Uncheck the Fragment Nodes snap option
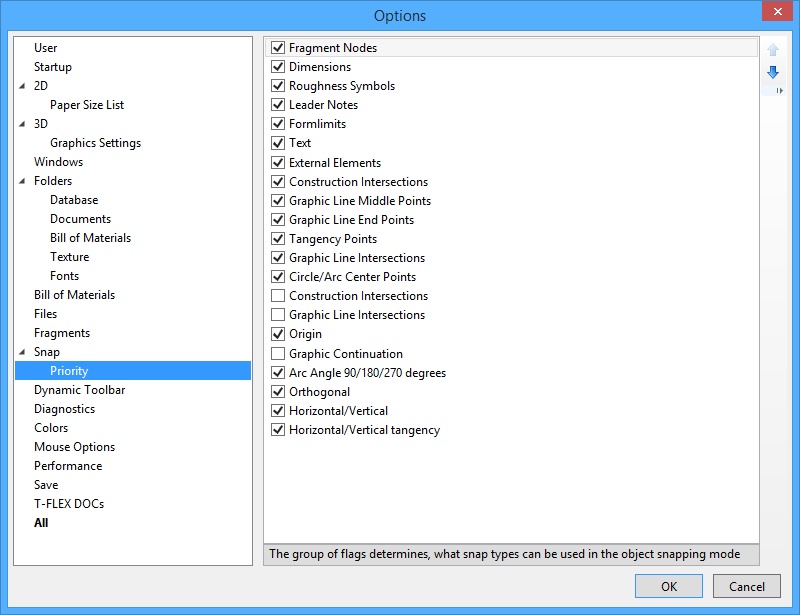Screen dimensions: 800x615 (x=279, y=47)
